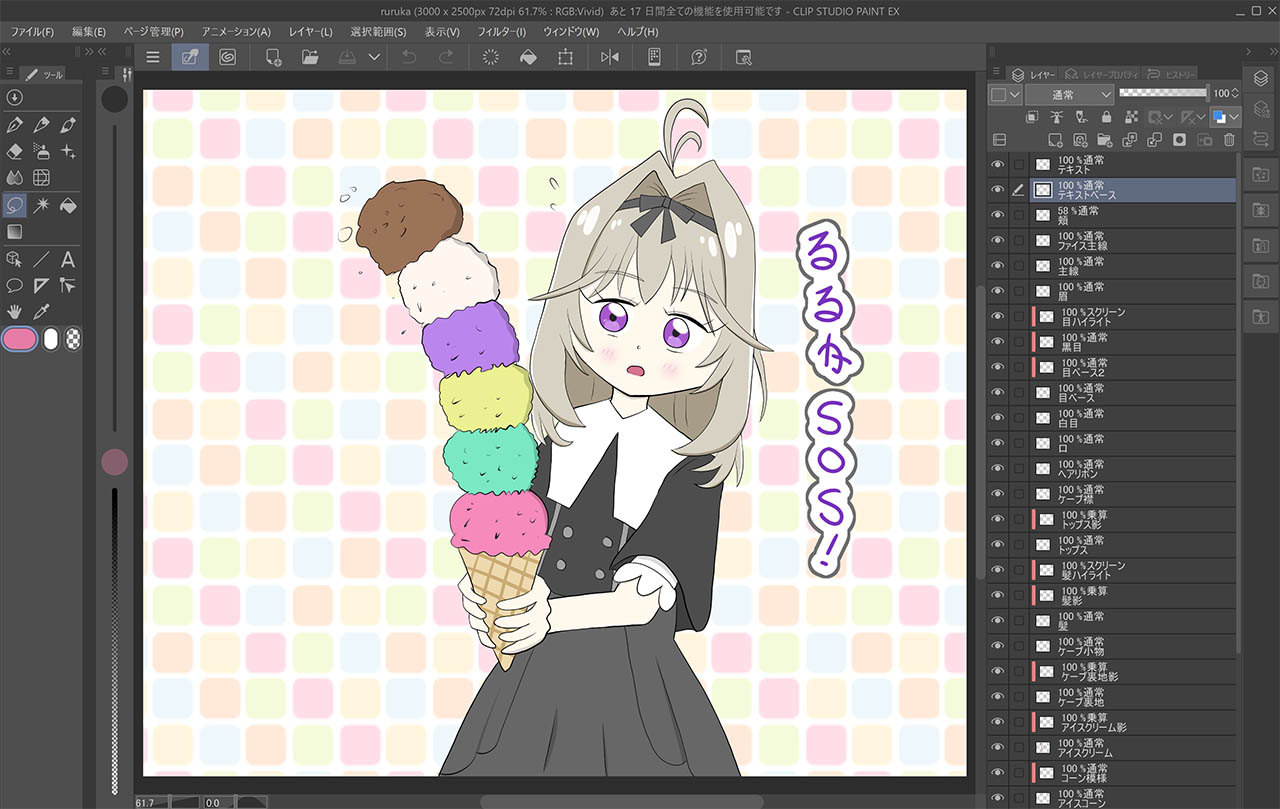Image resolution: width=1280 pixels, height=809 pixels.
Task: Switch to the ヒストリー tab
Action: pyautogui.click(x=1172, y=74)
